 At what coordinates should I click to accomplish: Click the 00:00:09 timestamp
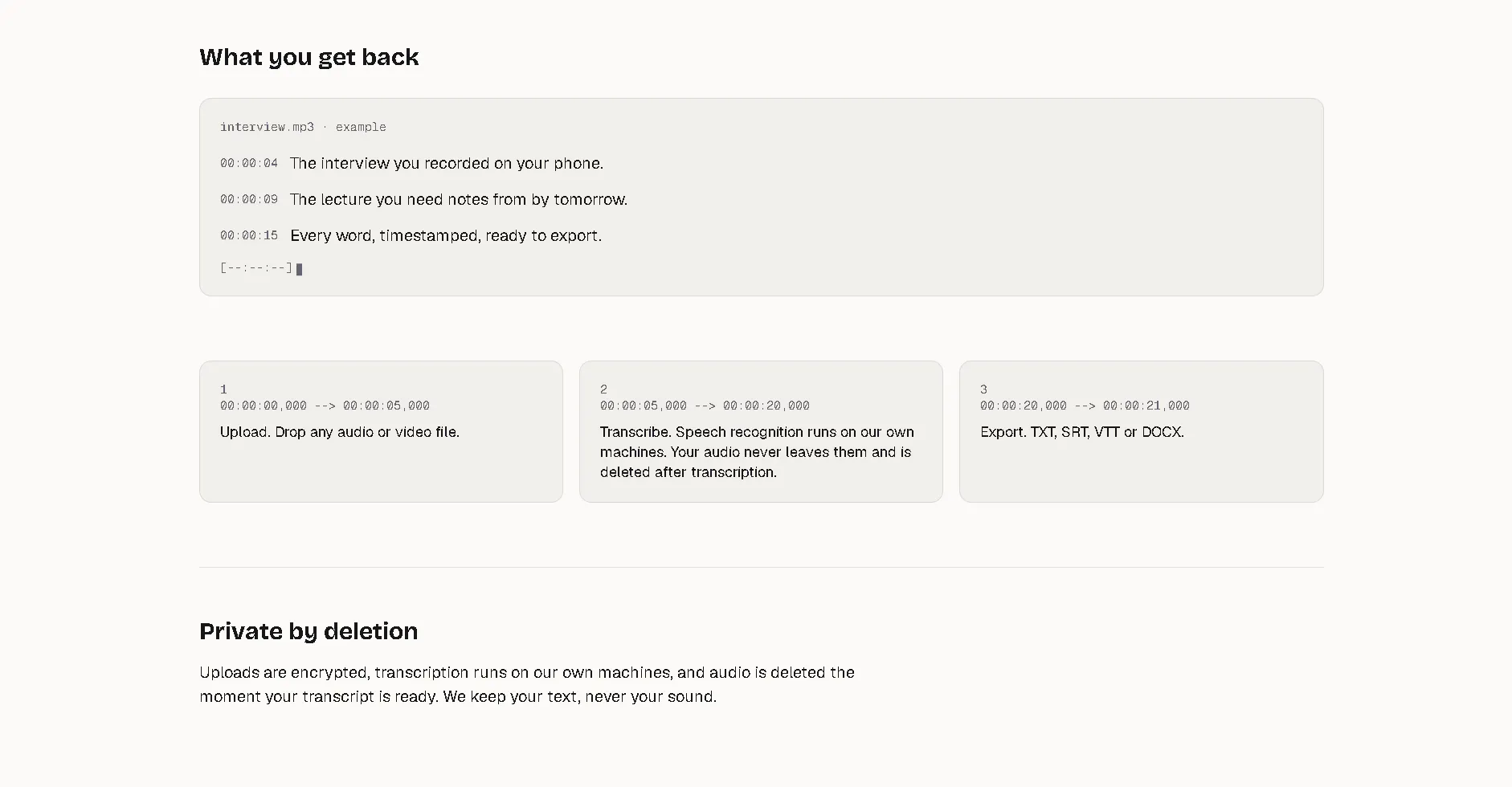point(249,199)
